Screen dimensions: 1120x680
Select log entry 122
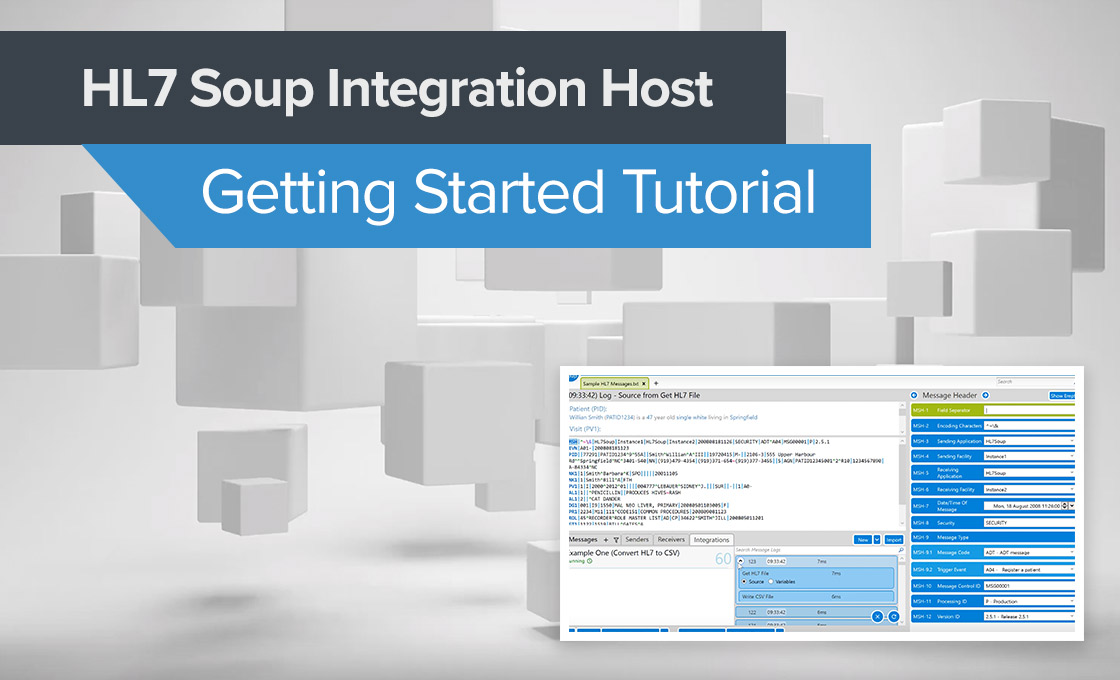point(816,612)
